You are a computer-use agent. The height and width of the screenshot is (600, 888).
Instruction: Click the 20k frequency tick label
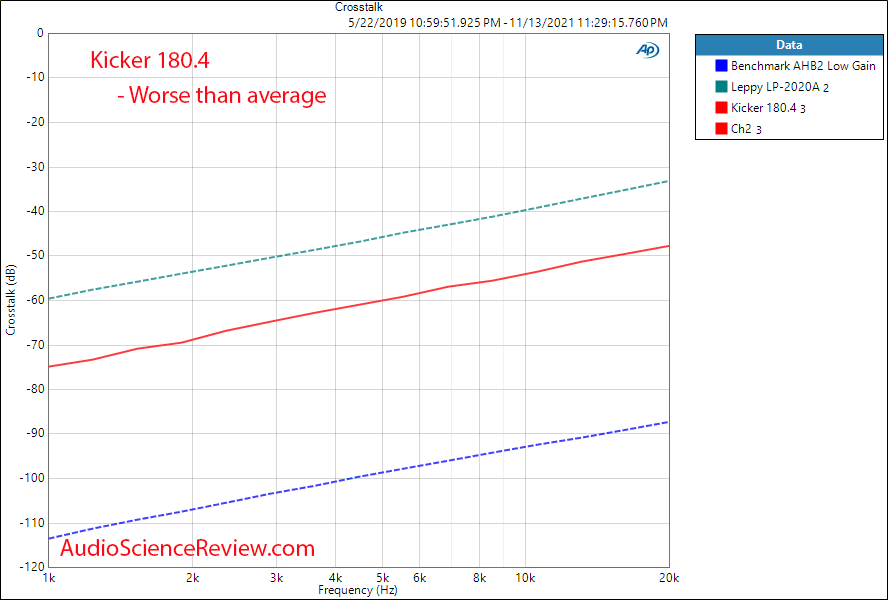669,578
